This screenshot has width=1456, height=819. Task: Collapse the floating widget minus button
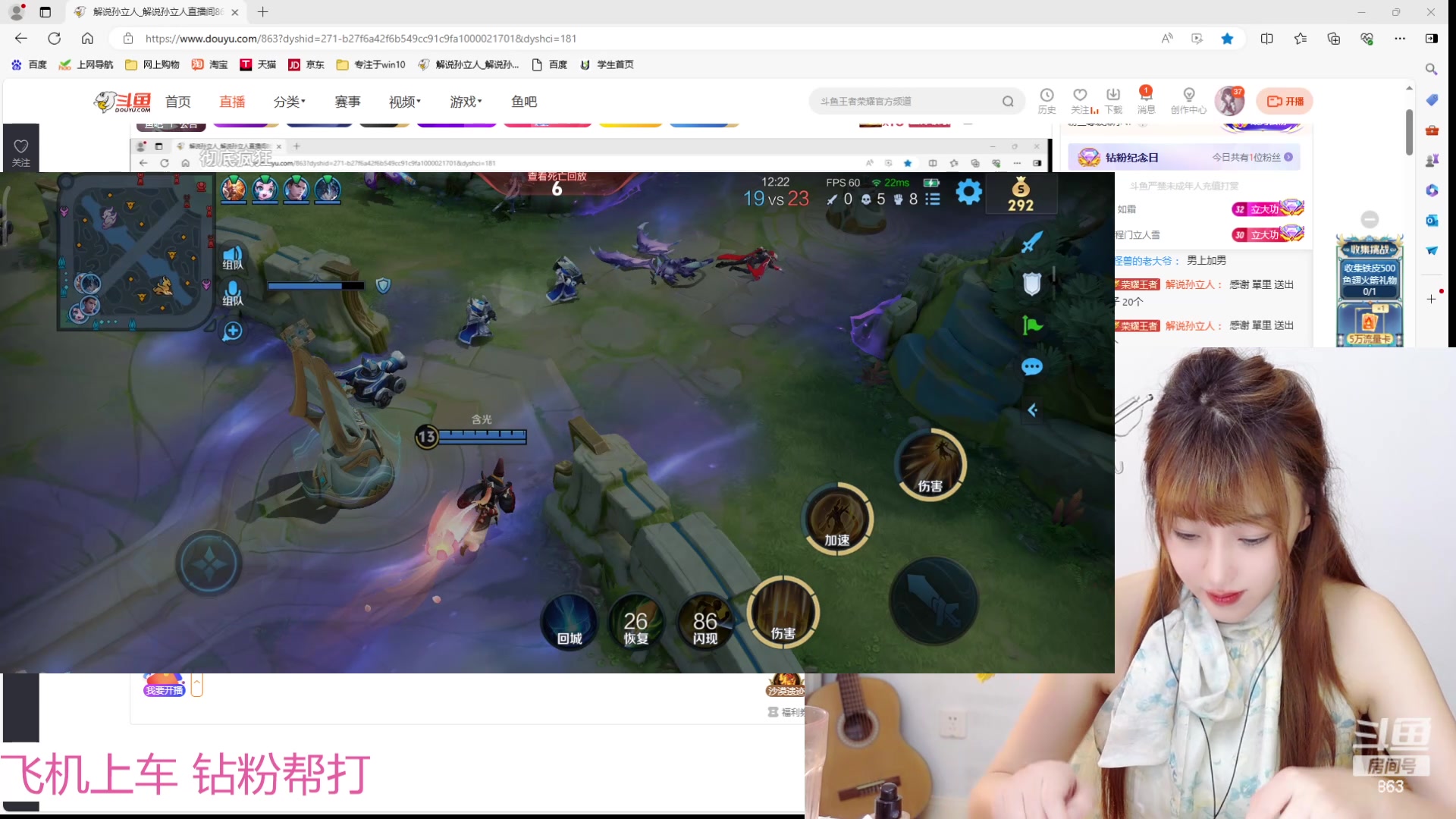(1370, 220)
